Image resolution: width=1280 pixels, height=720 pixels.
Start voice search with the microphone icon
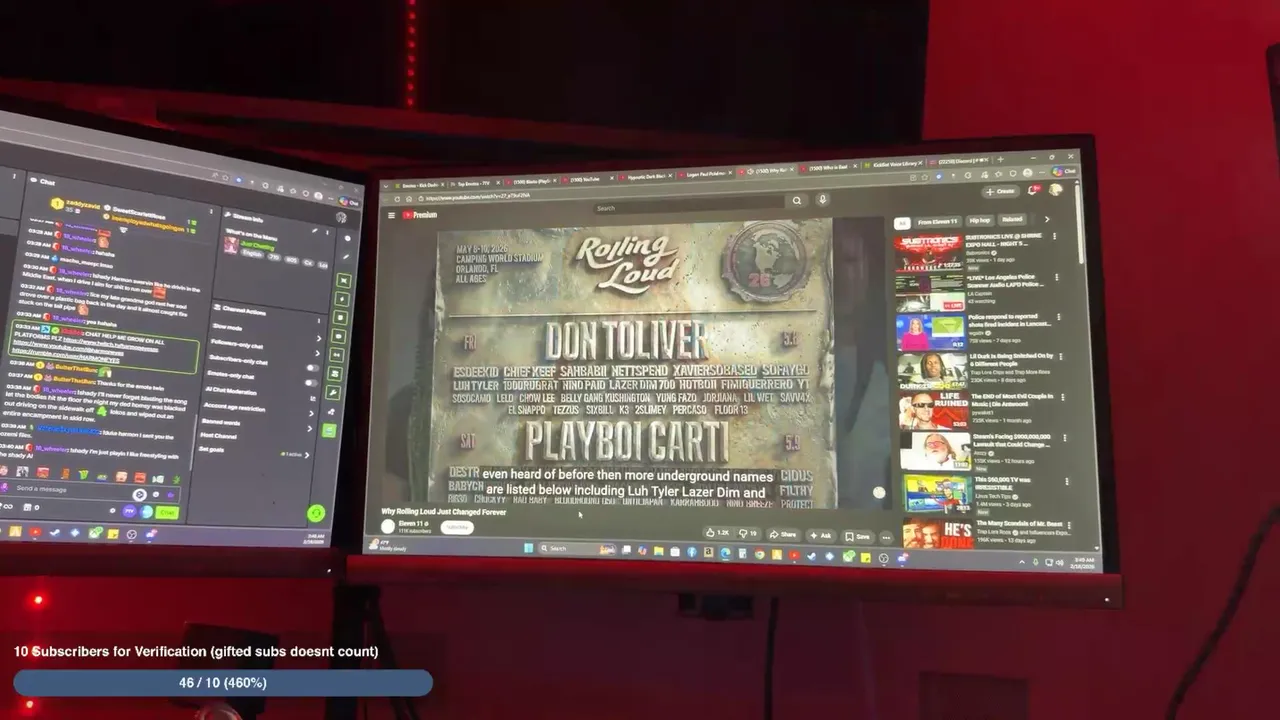823,199
